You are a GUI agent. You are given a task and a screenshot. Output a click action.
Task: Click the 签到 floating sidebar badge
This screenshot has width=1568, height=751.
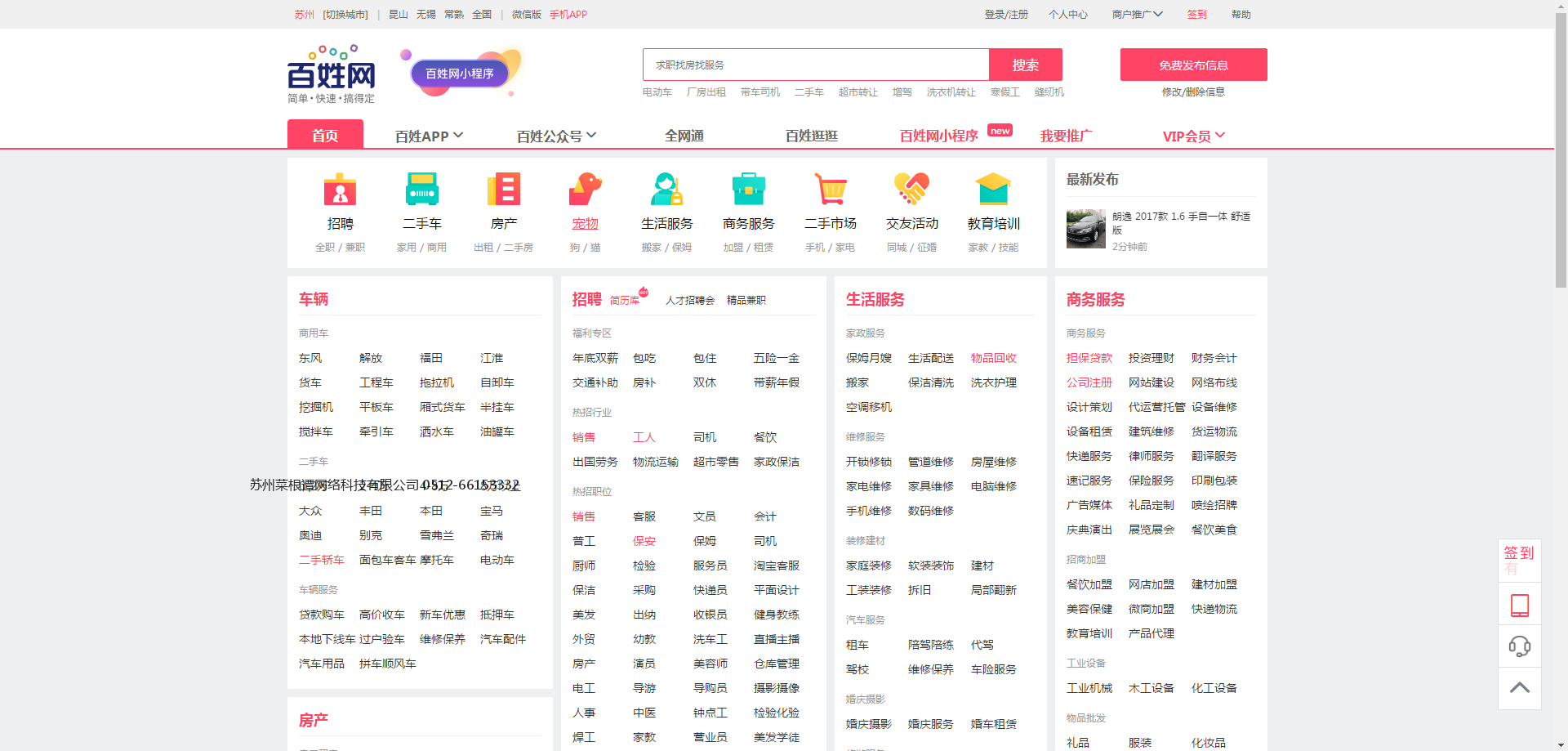(1520, 560)
